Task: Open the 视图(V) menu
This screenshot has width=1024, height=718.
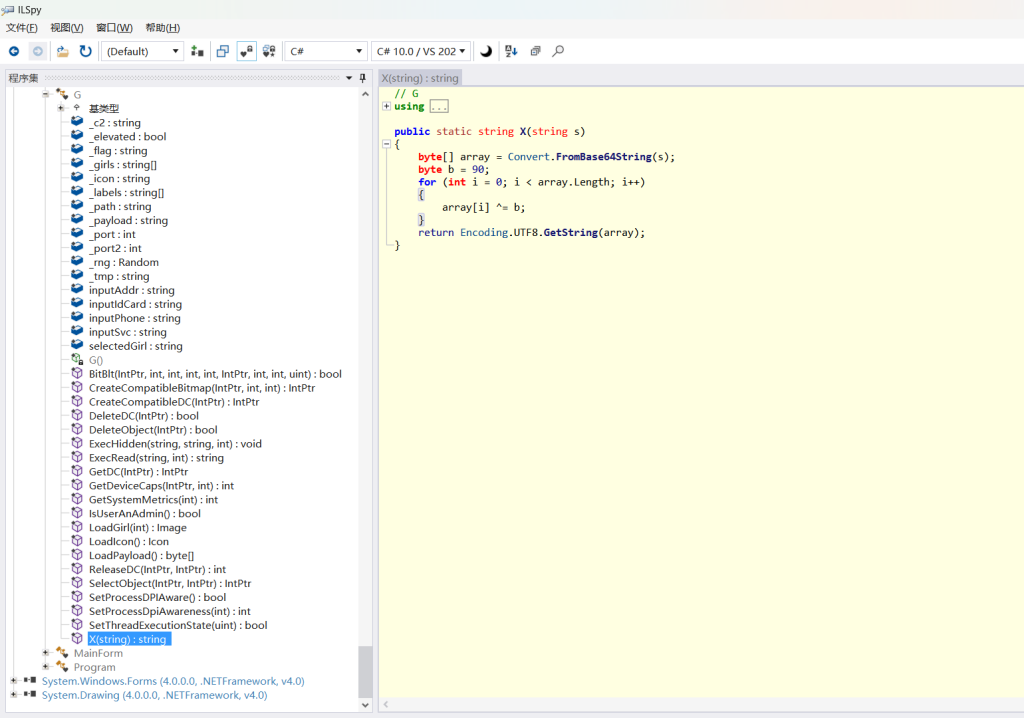Action: click(67, 27)
